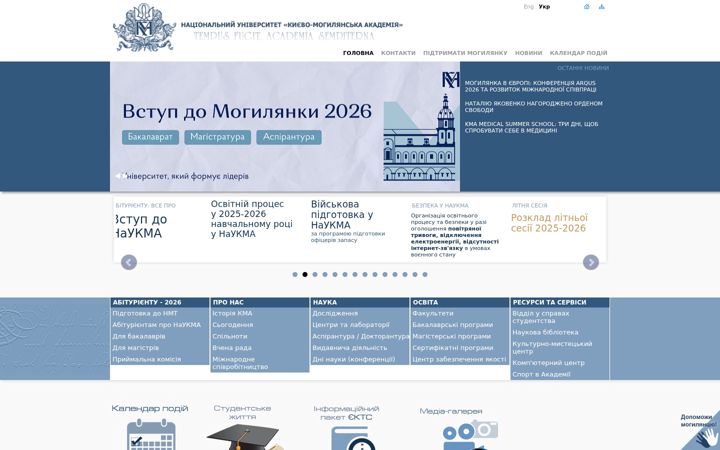Open KMA Medical Summer School news
720x450 pixels.
click(x=531, y=127)
